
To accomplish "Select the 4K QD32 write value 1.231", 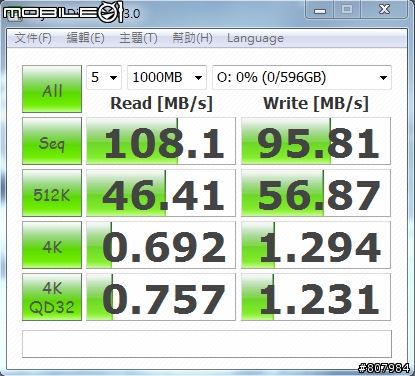I will tap(316, 297).
